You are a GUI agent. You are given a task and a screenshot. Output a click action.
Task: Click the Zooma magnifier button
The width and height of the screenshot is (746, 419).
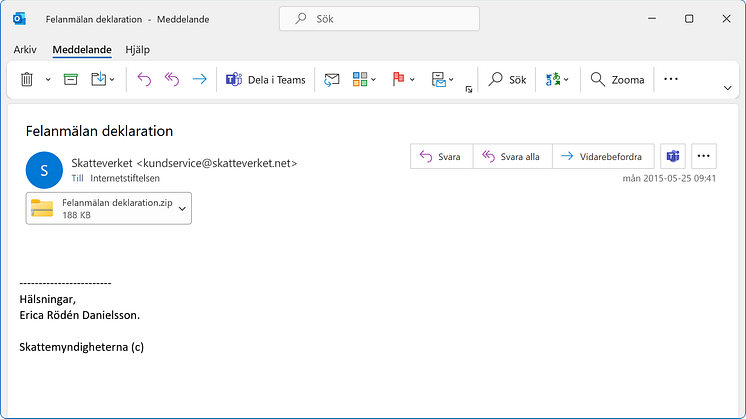tap(618, 79)
